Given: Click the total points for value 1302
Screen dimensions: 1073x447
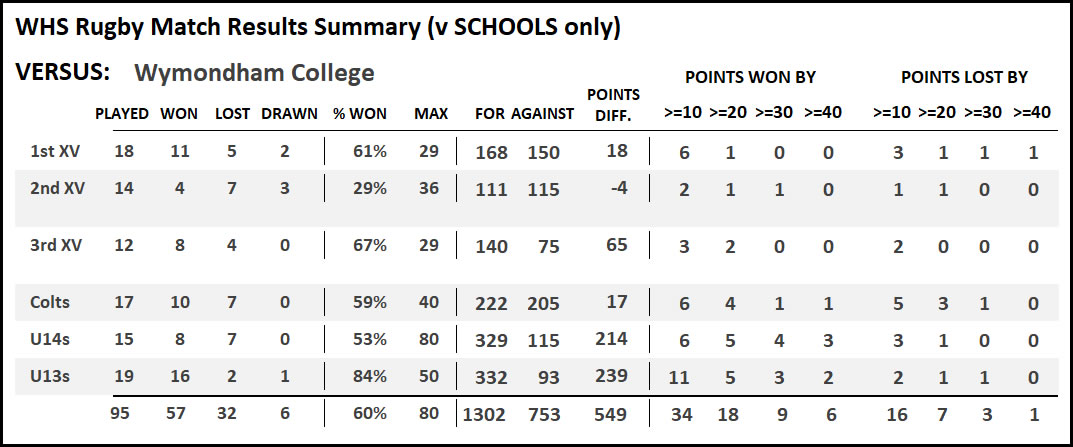Looking at the screenshot, I should 486,414.
